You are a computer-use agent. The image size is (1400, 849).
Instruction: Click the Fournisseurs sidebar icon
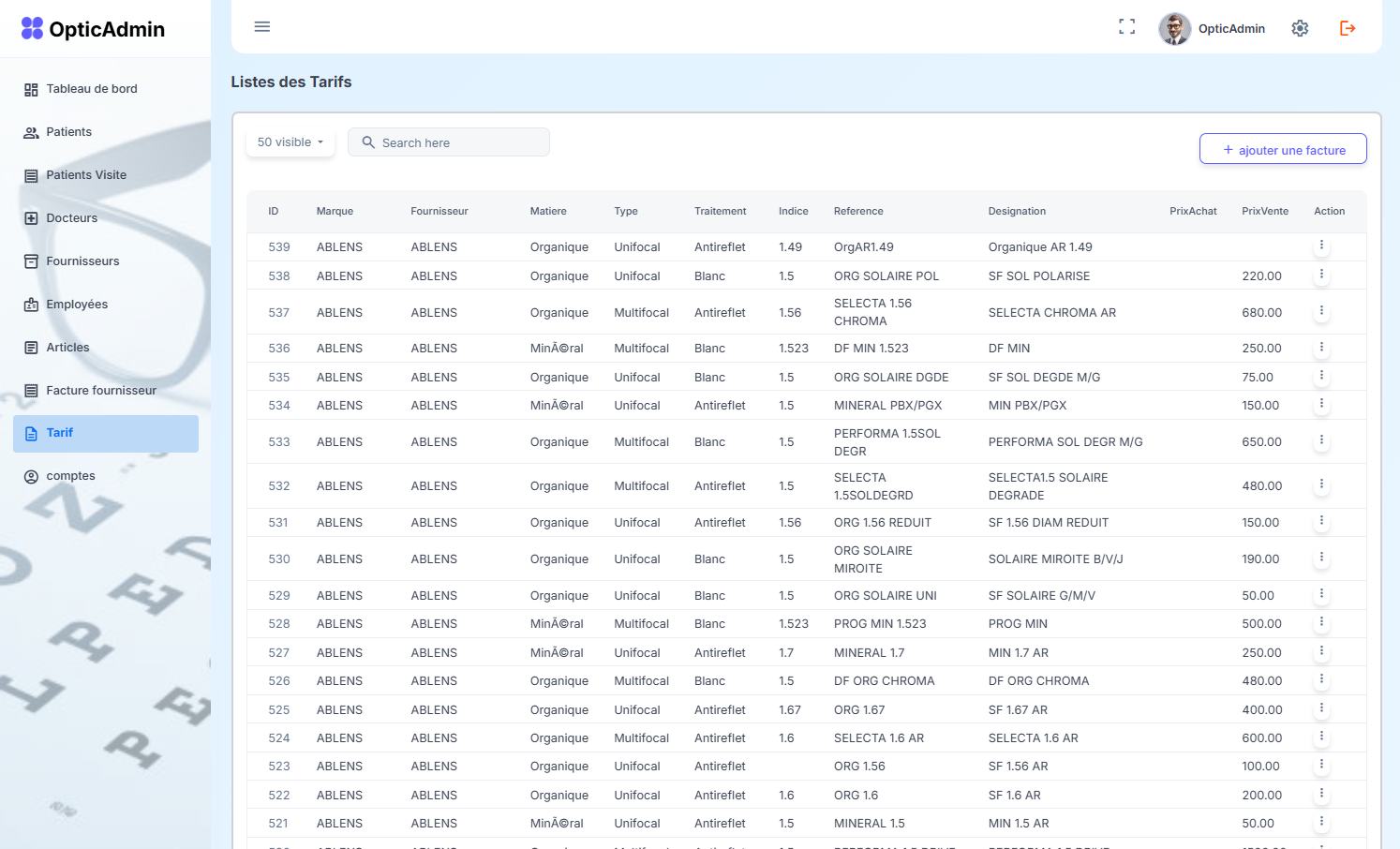click(x=29, y=261)
